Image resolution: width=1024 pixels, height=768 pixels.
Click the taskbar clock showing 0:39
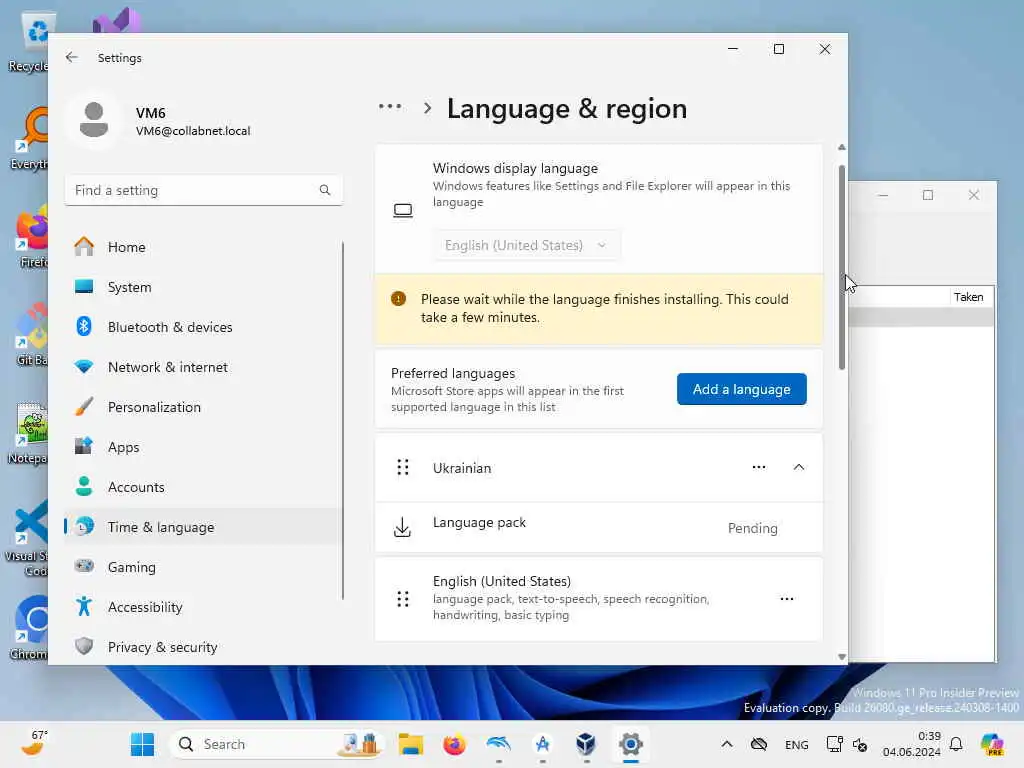click(x=912, y=744)
